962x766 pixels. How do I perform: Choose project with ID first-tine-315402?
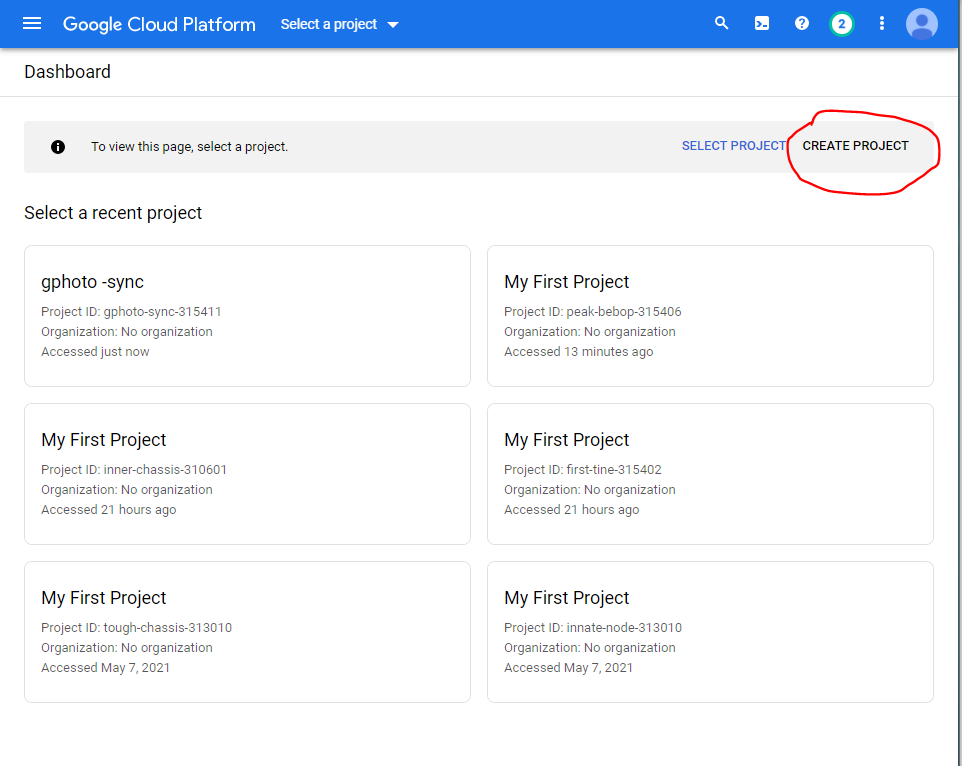pos(710,474)
